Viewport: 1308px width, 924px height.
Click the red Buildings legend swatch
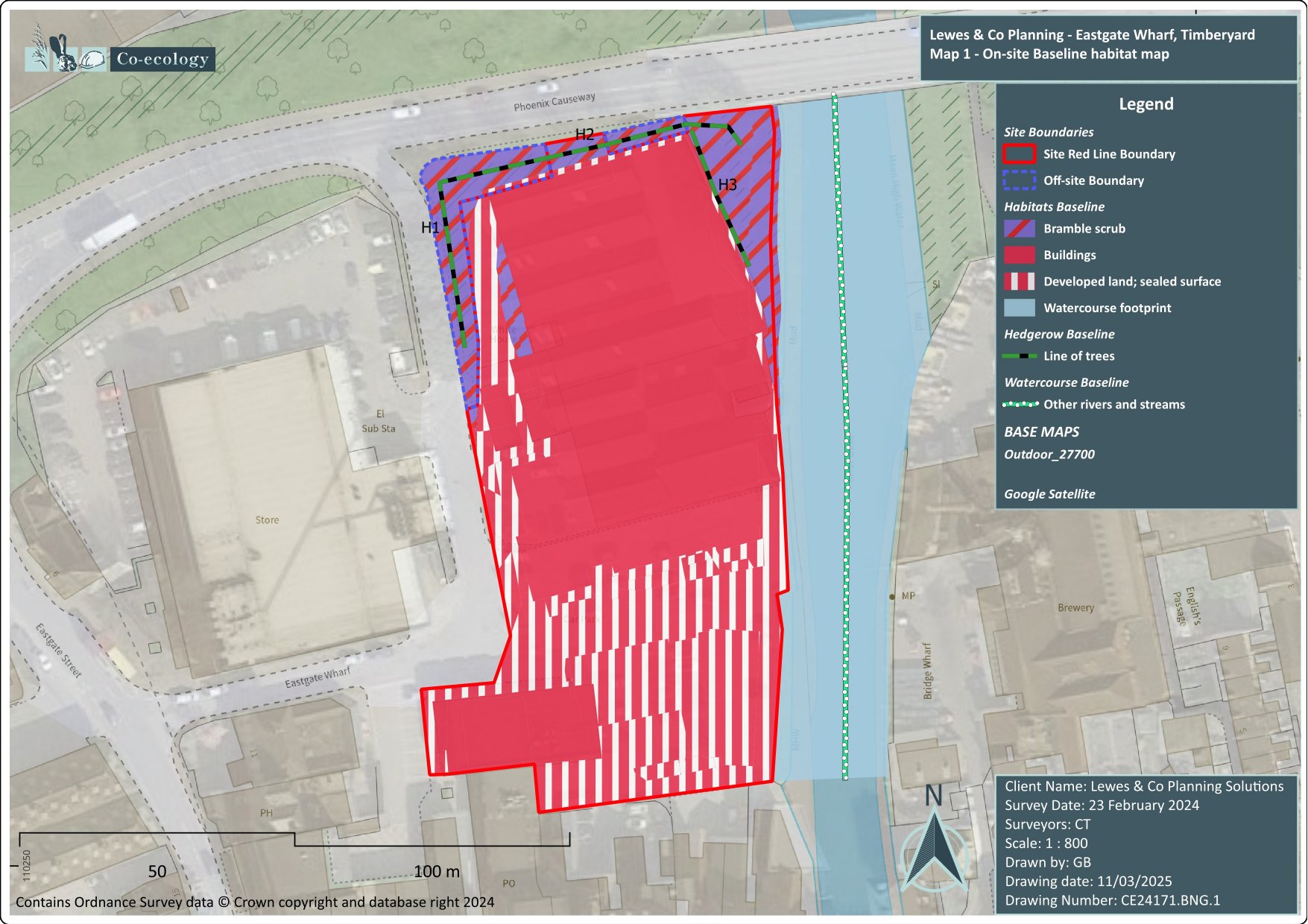tap(1019, 255)
